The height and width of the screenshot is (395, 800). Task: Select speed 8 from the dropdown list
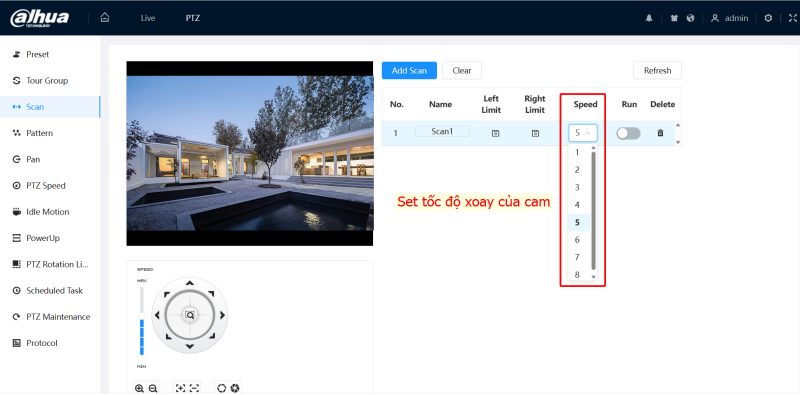577,275
